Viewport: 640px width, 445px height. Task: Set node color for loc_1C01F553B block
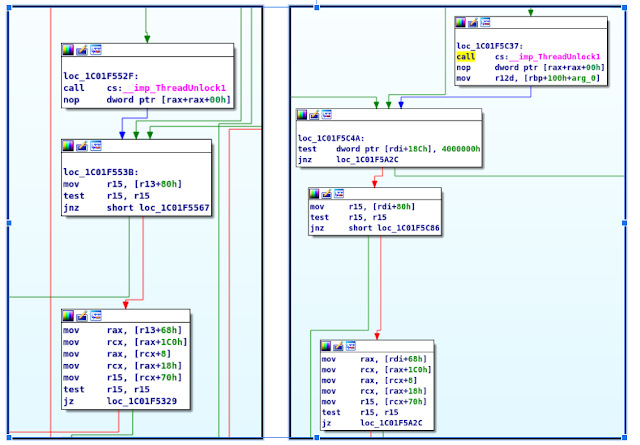point(68,146)
